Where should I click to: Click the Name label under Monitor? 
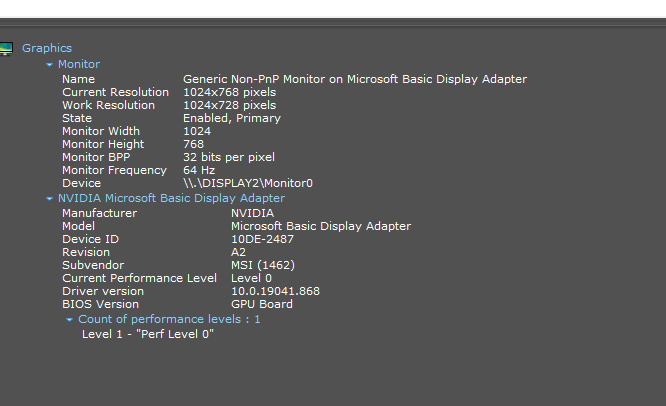pos(79,79)
